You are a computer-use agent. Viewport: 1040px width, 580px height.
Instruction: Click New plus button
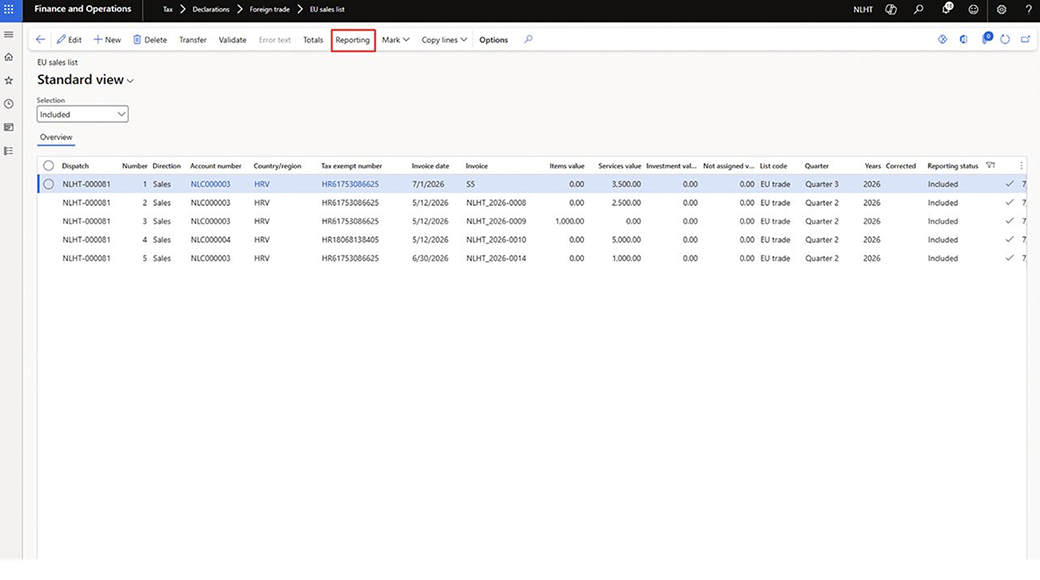tap(107, 40)
